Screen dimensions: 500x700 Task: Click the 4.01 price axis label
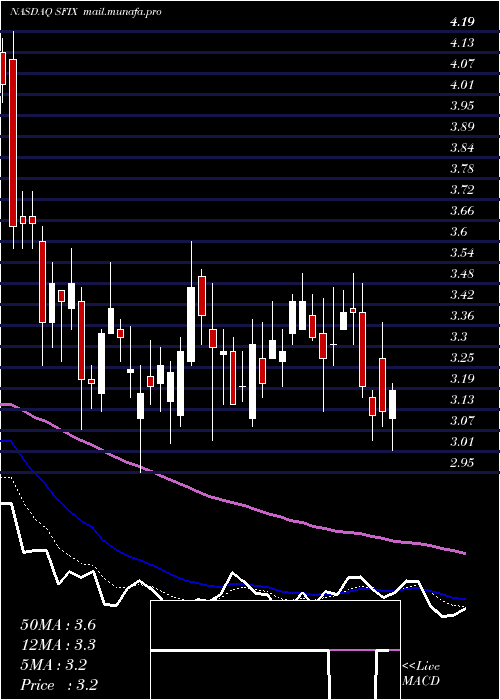point(462,85)
